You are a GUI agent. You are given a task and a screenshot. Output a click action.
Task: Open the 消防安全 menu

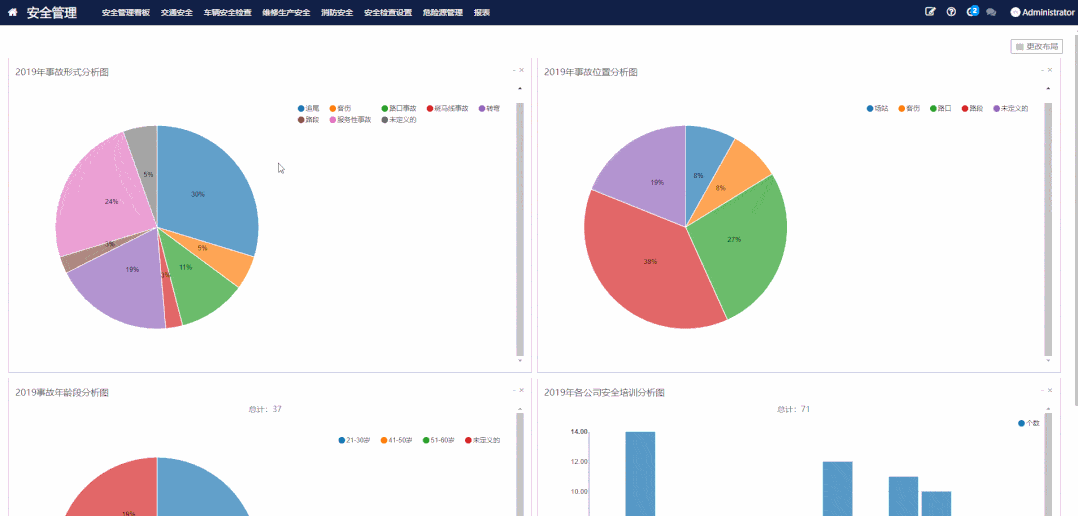click(x=337, y=12)
